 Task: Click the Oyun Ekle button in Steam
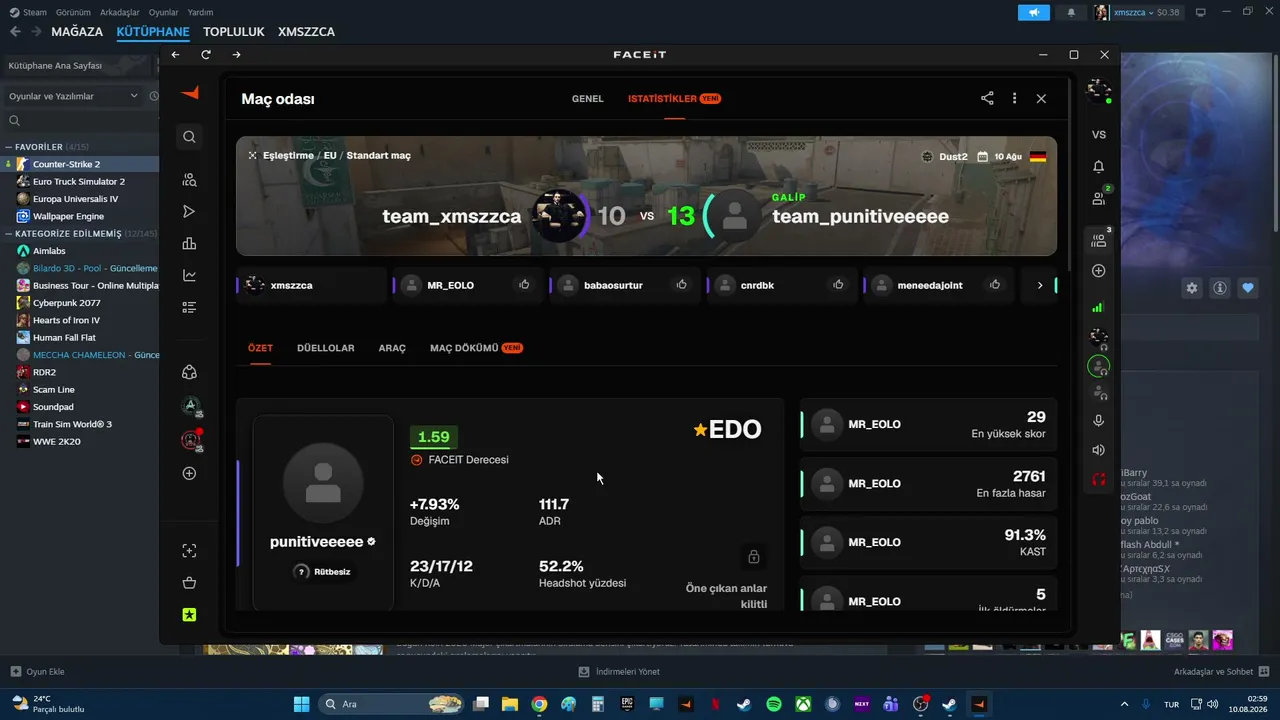[37, 672]
